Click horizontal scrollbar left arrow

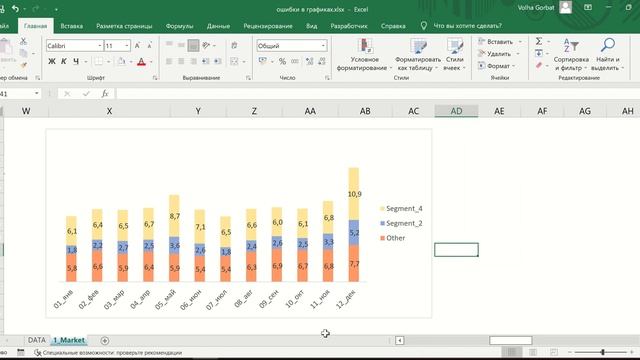pos(400,340)
